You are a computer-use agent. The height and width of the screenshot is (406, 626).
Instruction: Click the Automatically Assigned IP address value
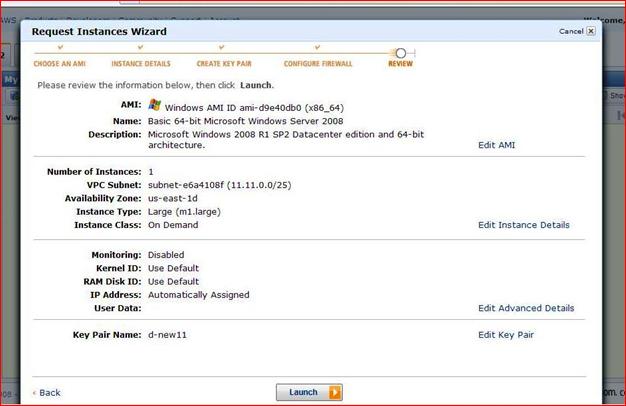(x=198, y=295)
